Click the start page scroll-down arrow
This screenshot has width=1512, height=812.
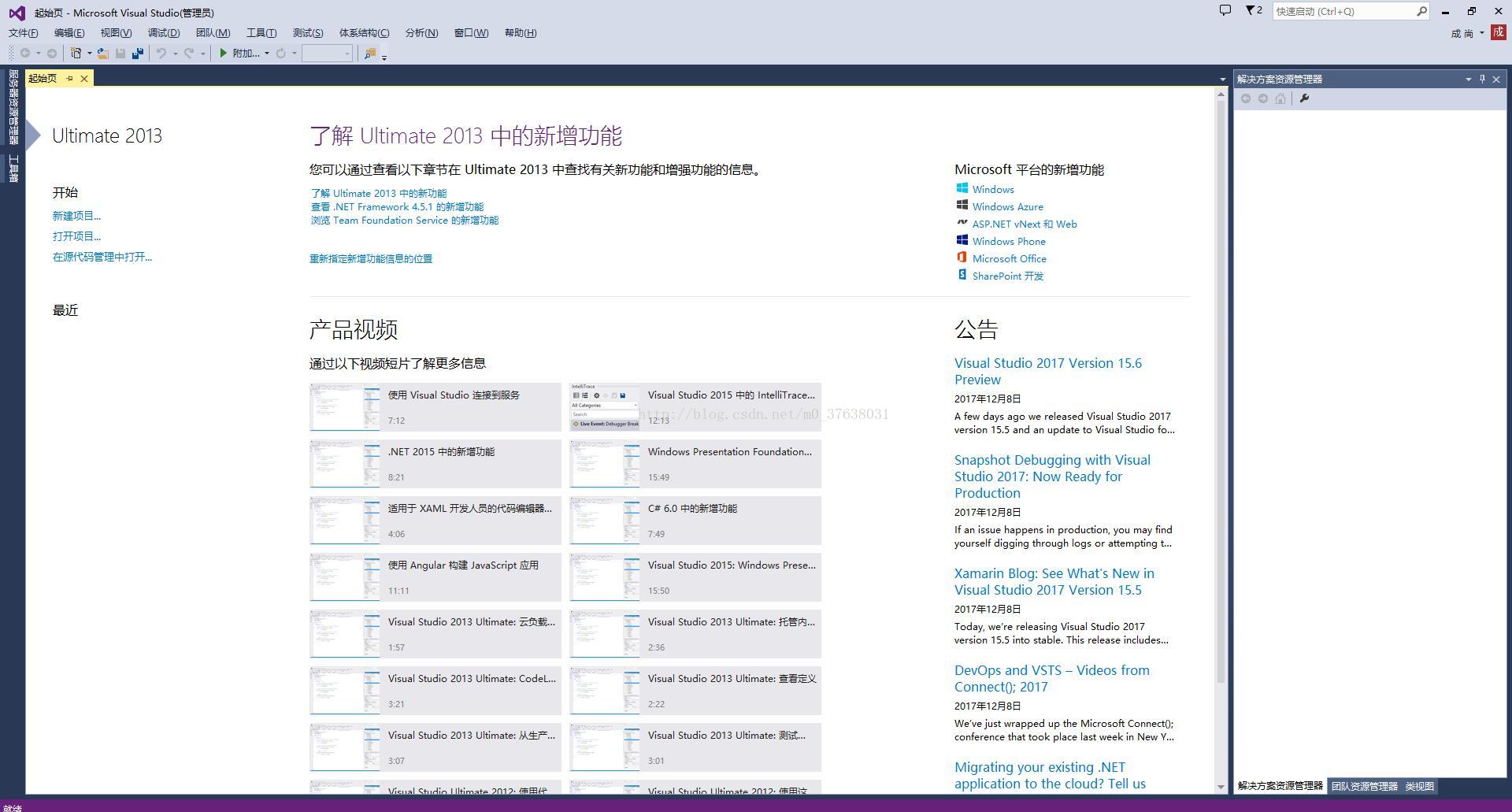tap(1221, 787)
